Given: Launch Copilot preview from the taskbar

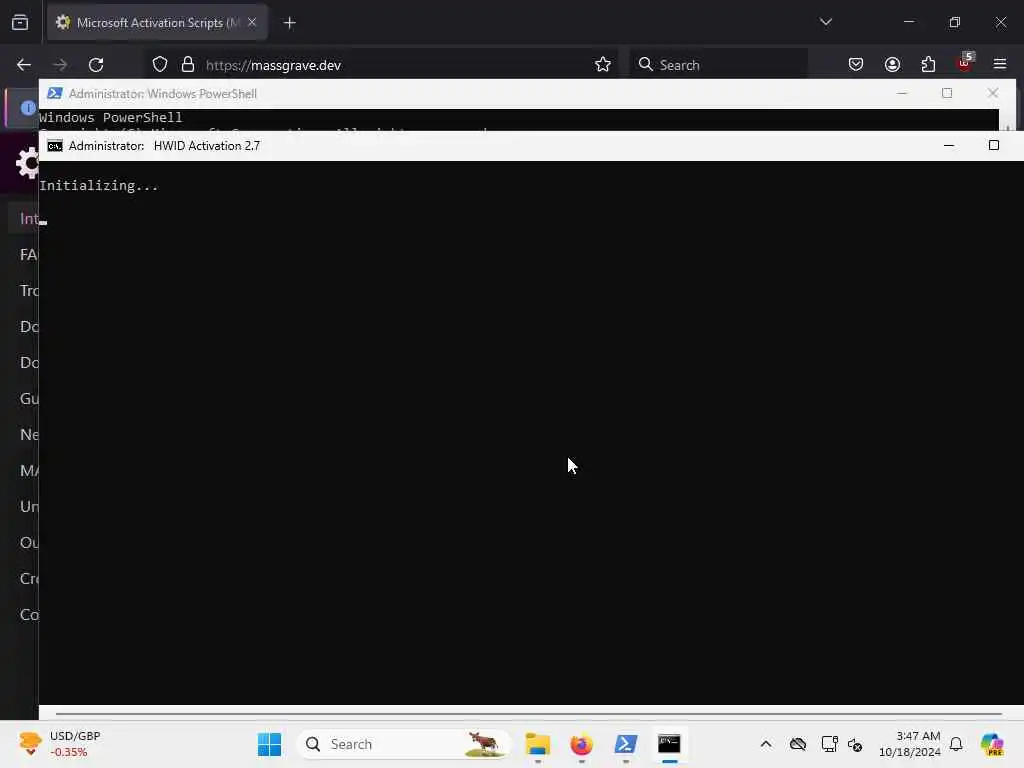Looking at the screenshot, I should click(x=992, y=744).
